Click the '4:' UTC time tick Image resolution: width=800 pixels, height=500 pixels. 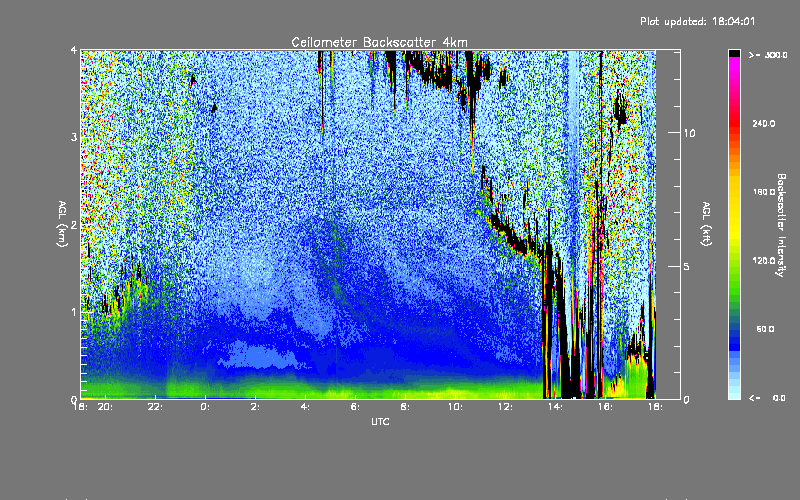point(305,407)
